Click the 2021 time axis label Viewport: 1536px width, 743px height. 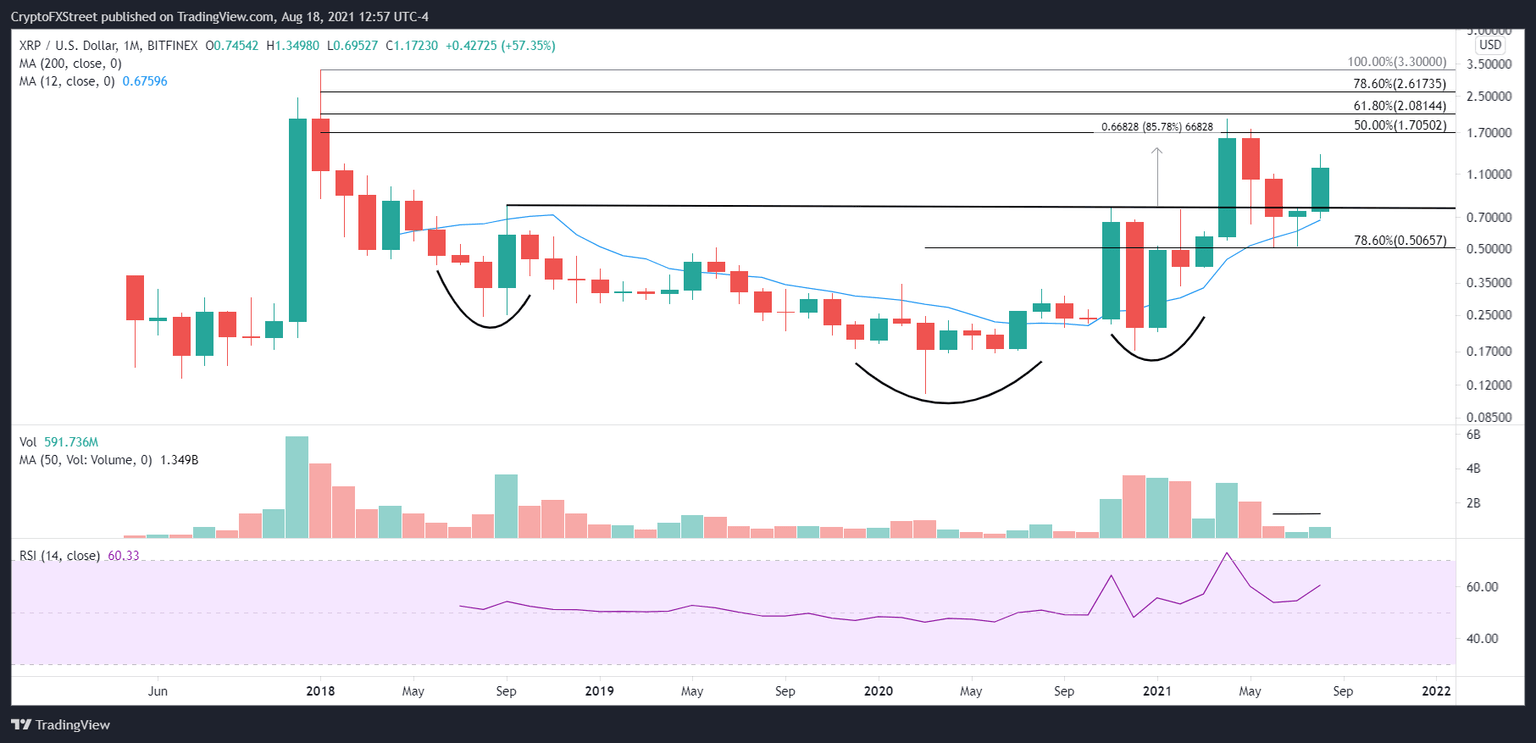(1157, 690)
